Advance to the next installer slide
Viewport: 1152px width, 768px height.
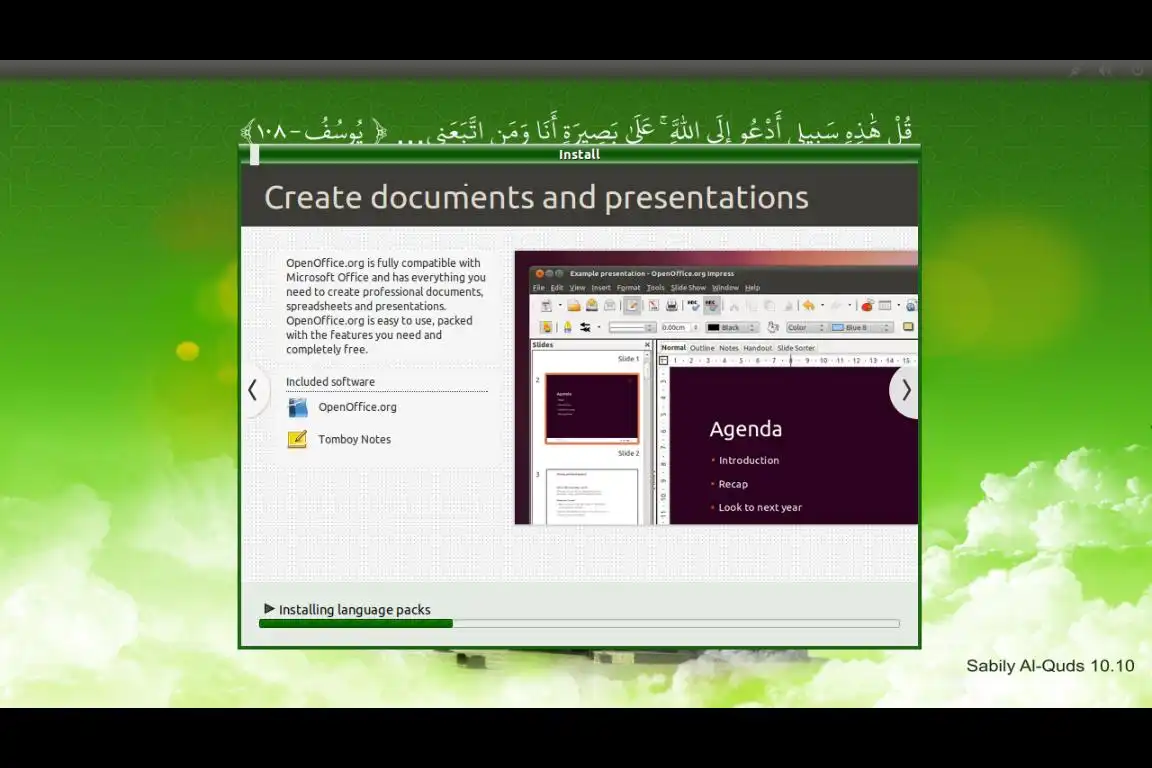click(906, 390)
